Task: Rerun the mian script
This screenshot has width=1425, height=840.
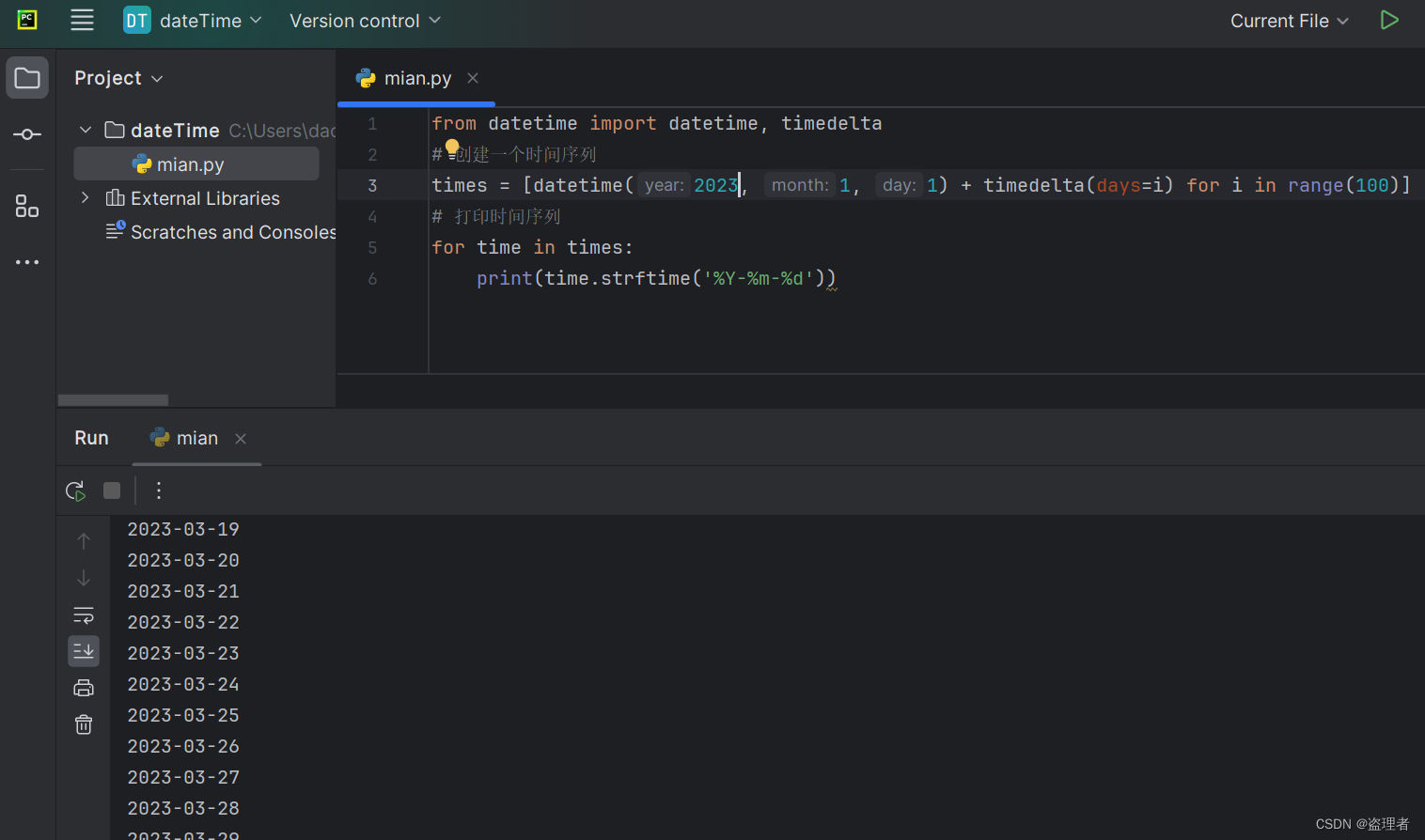Action: click(x=76, y=490)
